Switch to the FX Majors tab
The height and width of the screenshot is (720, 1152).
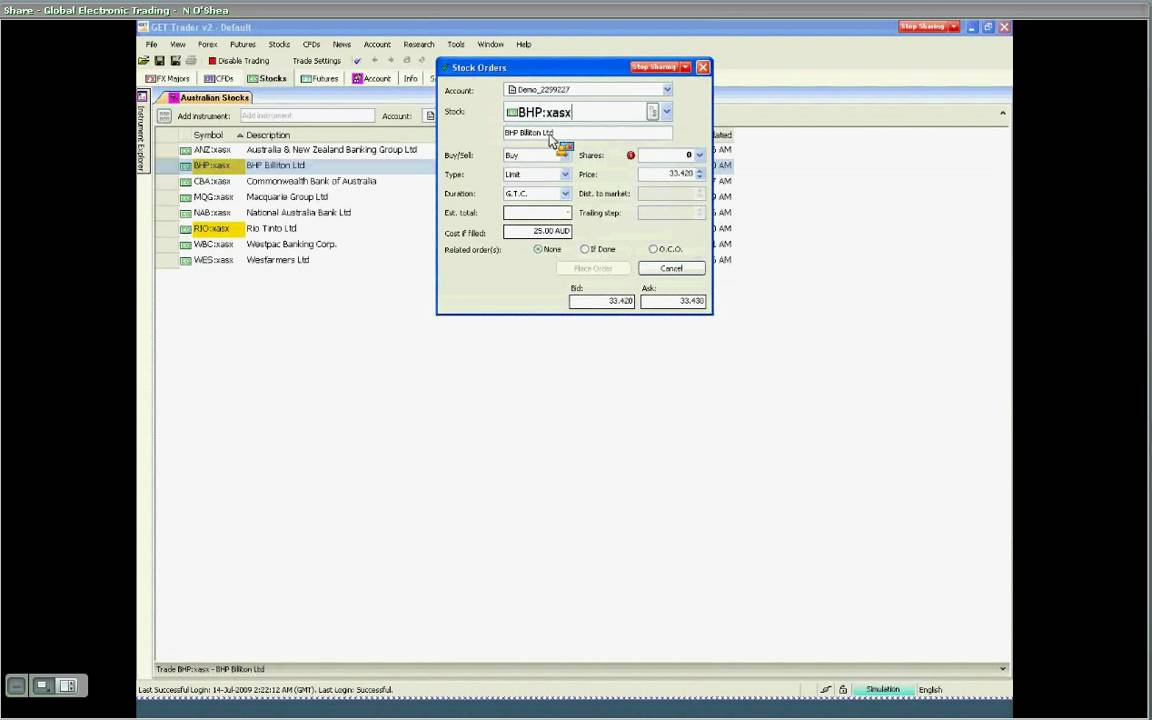[x=168, y=79]
